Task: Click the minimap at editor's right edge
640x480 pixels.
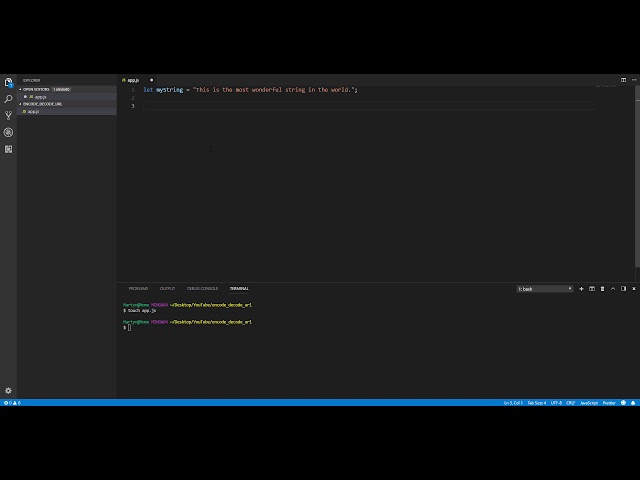Action: pyautogui.click(x=606, y=86)
